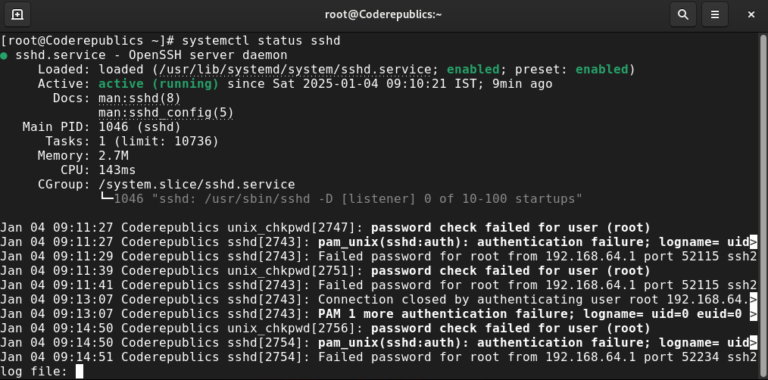Open the man:sshd_config(5) docs link
The height and width of the screenshot is (380, 768).
166,113
